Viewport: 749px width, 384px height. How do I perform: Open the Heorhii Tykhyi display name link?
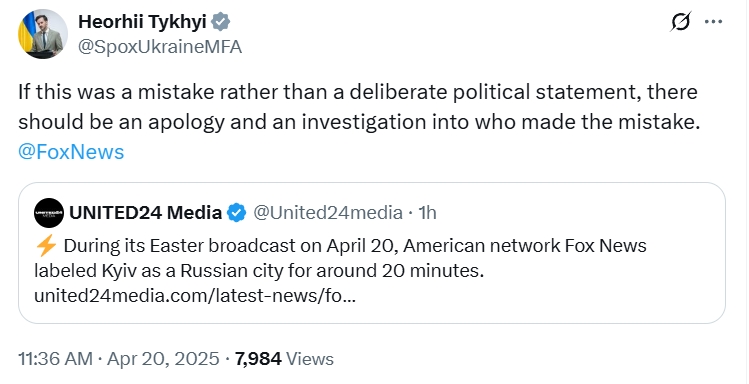[x=142, y=21]
